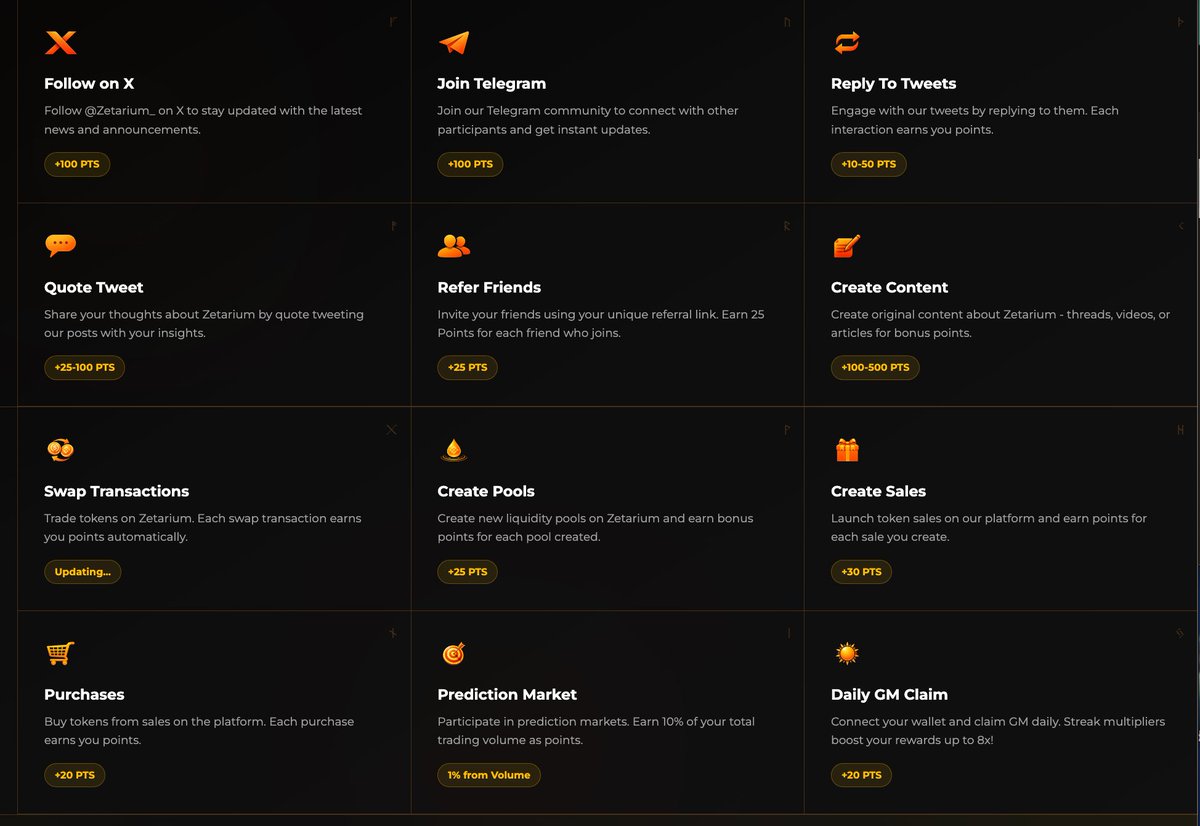Image resolution: width=1200 pixels, height=826 pixels.
Task: Click the +20 PTS badge under Daily GM Claim
Action: tap(861, 775)
